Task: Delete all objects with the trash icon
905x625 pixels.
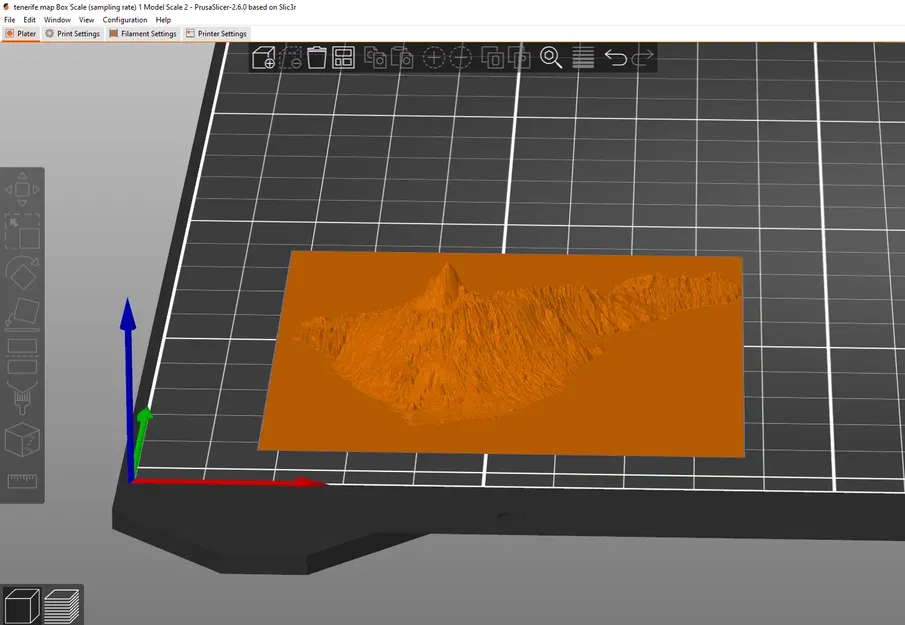Action: point(317,58)
